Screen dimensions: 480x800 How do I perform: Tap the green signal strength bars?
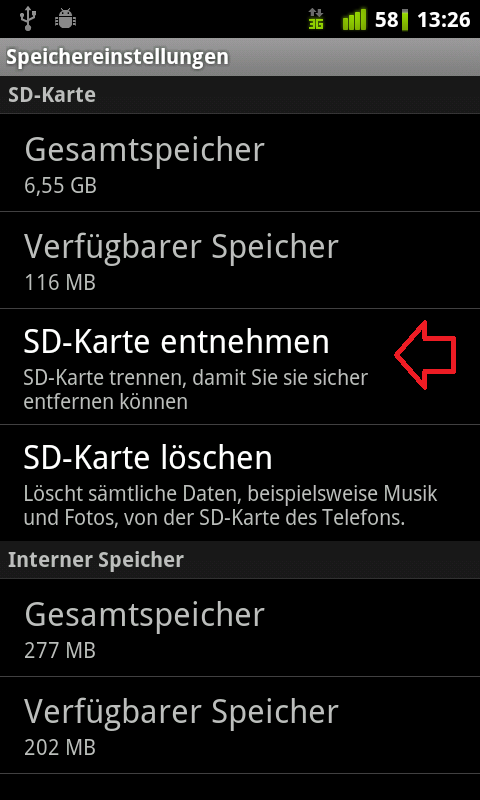point(355,20)
